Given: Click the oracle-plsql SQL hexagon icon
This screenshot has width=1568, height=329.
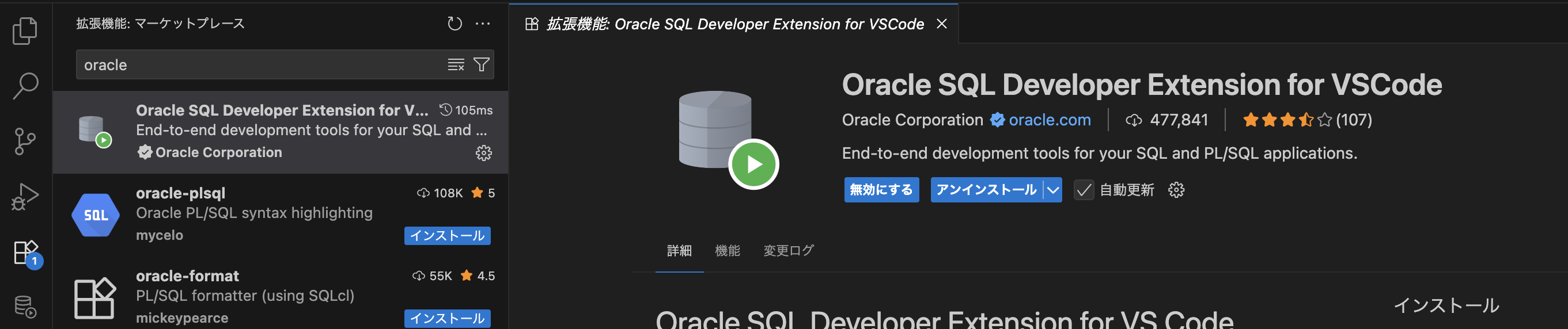Looking at the screenshot, I should [96, 215].
